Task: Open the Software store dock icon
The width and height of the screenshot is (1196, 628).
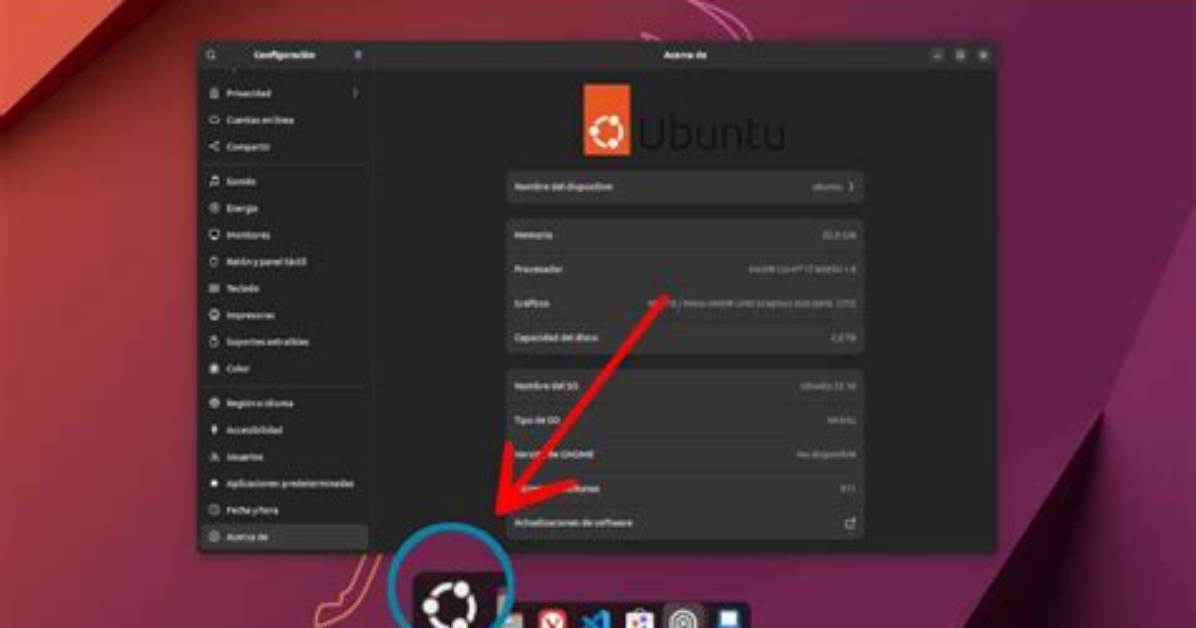Action: pyautogui.click(x=639, y=618)
